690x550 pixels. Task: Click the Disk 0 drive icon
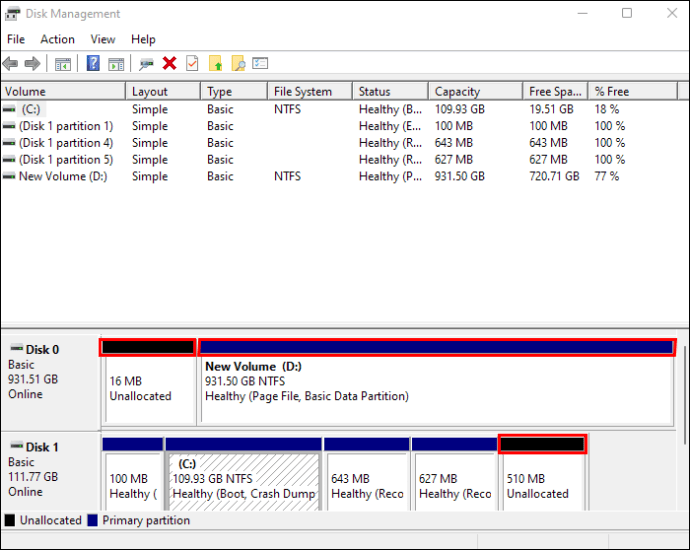pos(17,348)
